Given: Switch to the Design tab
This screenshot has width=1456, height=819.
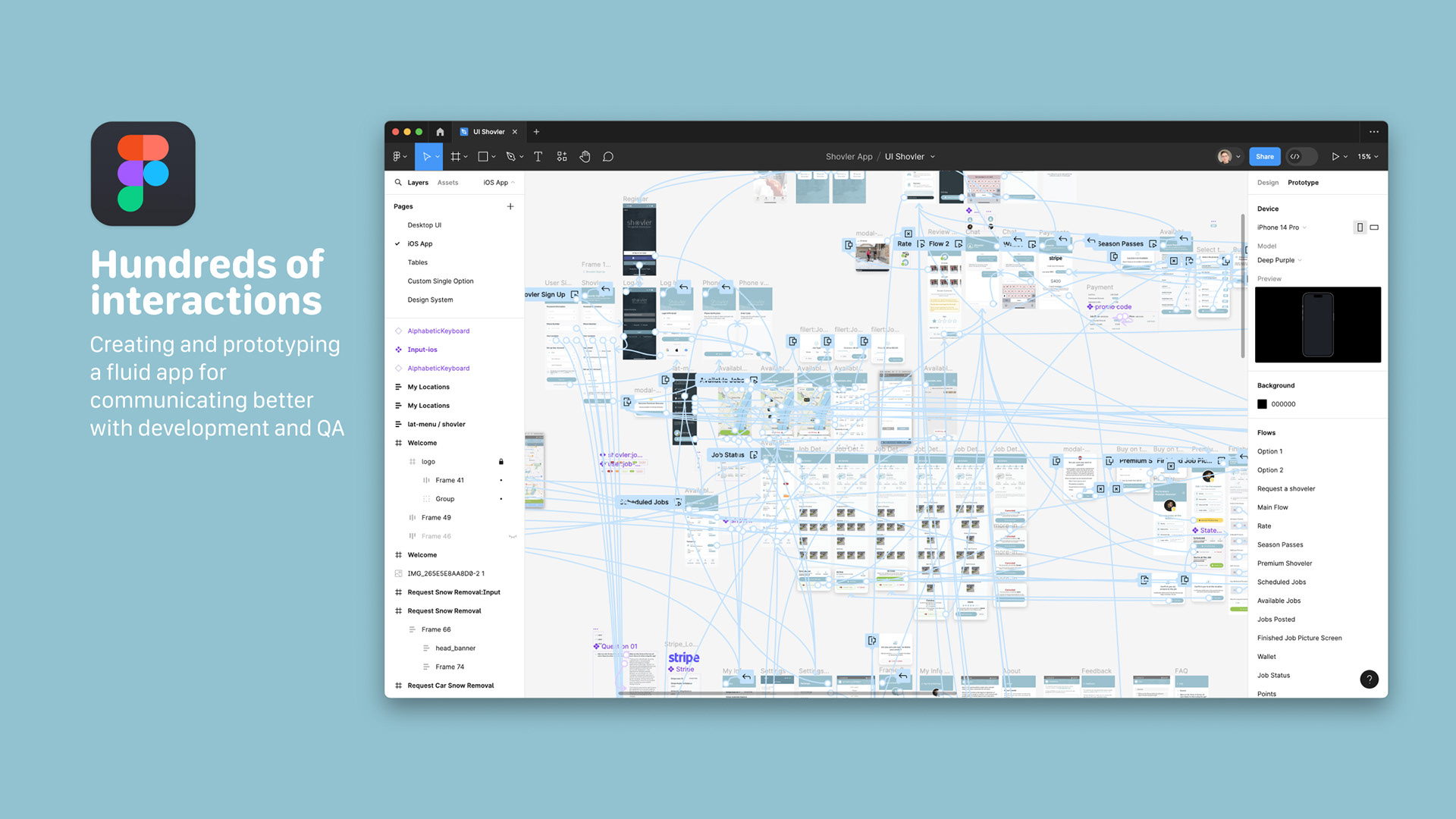Looking at the screenshot, I should pyautogui.click(x=1267, y=183).
